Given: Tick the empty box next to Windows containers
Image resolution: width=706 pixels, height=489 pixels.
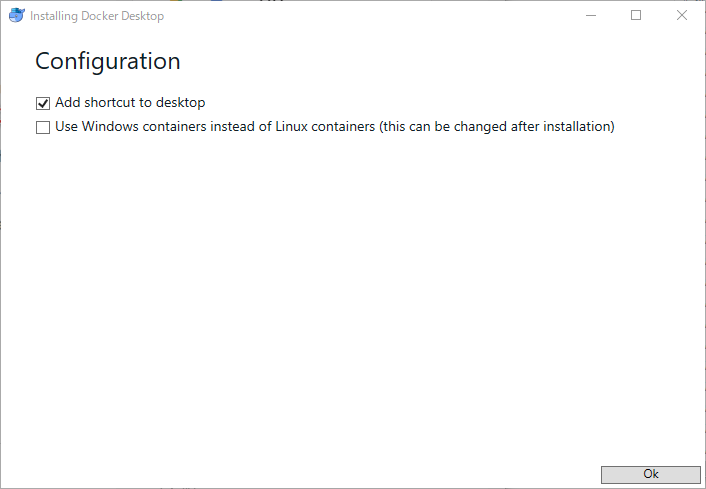Looking at the screenshot, I should coord(43,127).
